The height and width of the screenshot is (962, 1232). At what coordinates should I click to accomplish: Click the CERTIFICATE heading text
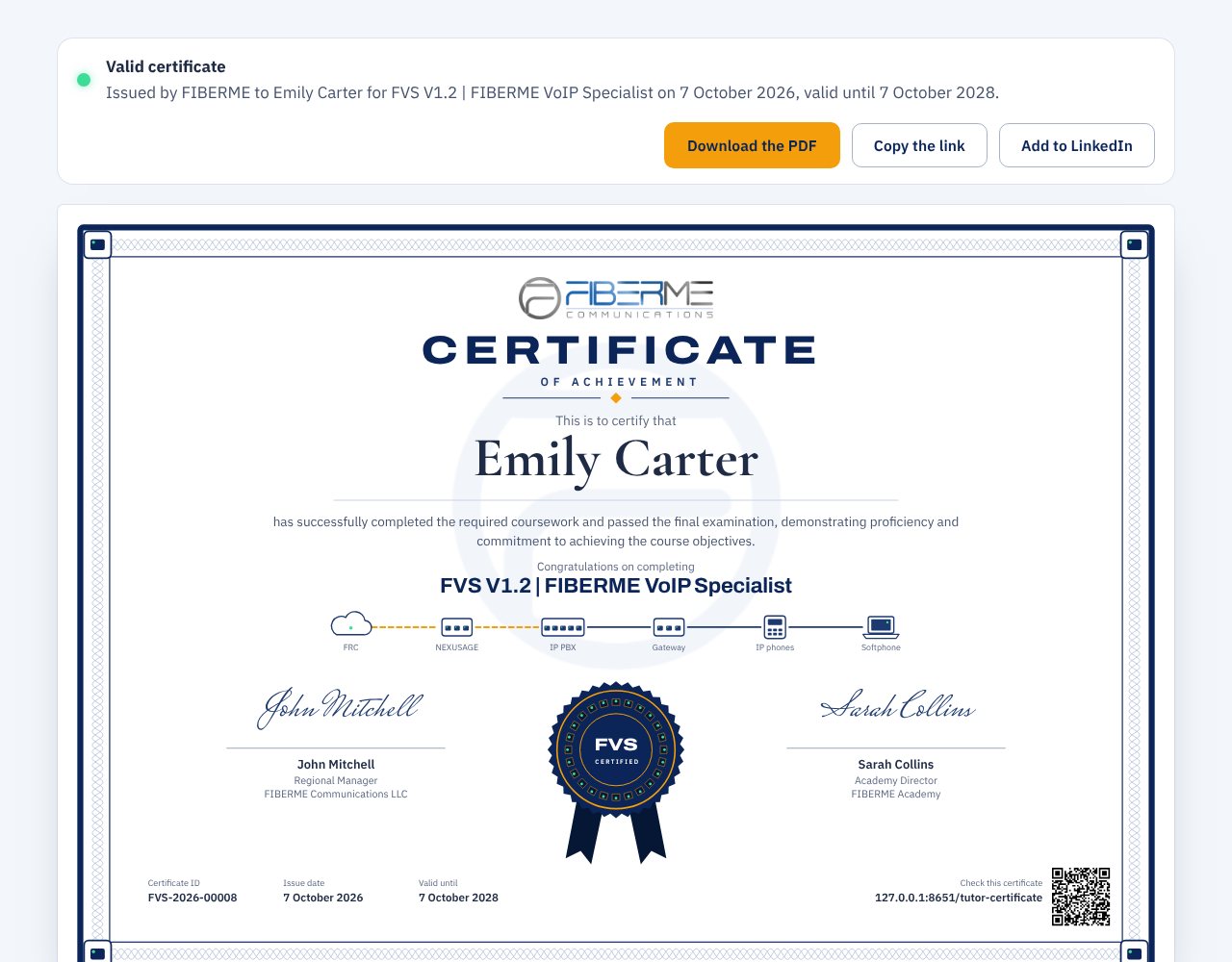(x=619, y=350)
